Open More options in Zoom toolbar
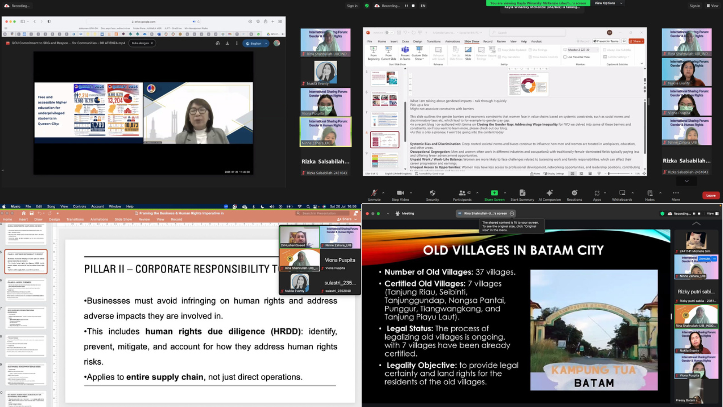The height and width of the screenshot is (407, 723). (x=676, y=195)
